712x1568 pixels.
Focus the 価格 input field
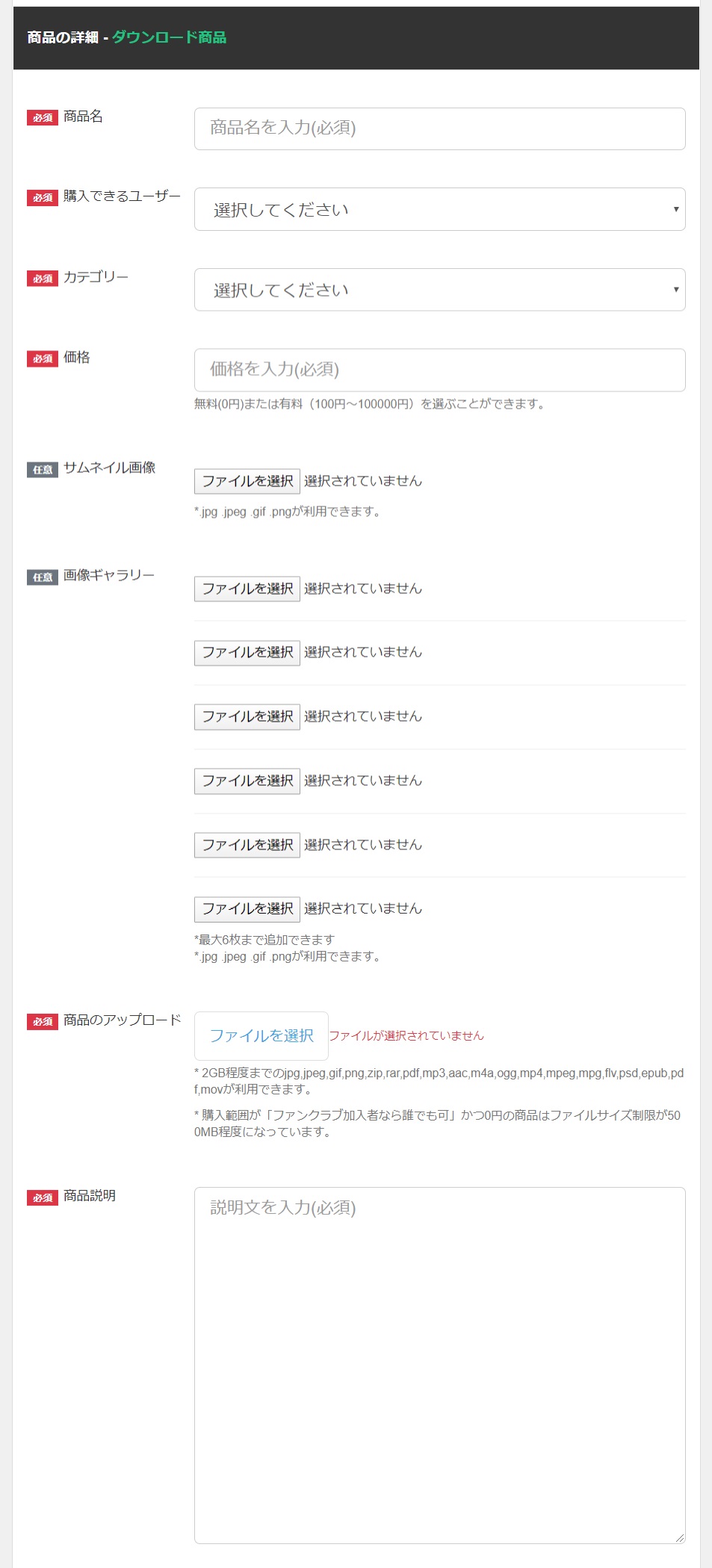(x=439, y=370)
